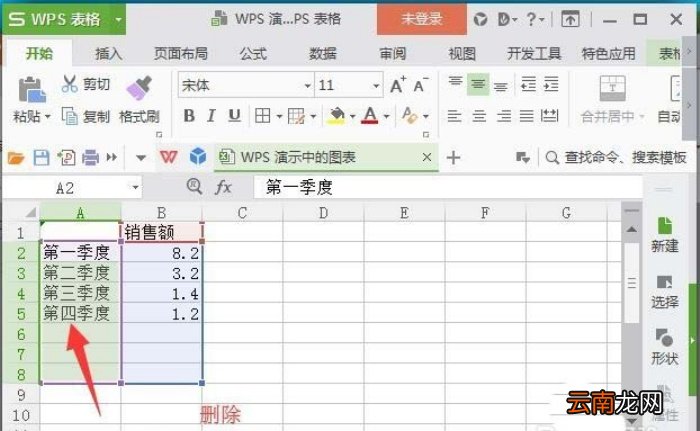Click the save floppy disk icon
700x431 pixels.
click(41, 158)
